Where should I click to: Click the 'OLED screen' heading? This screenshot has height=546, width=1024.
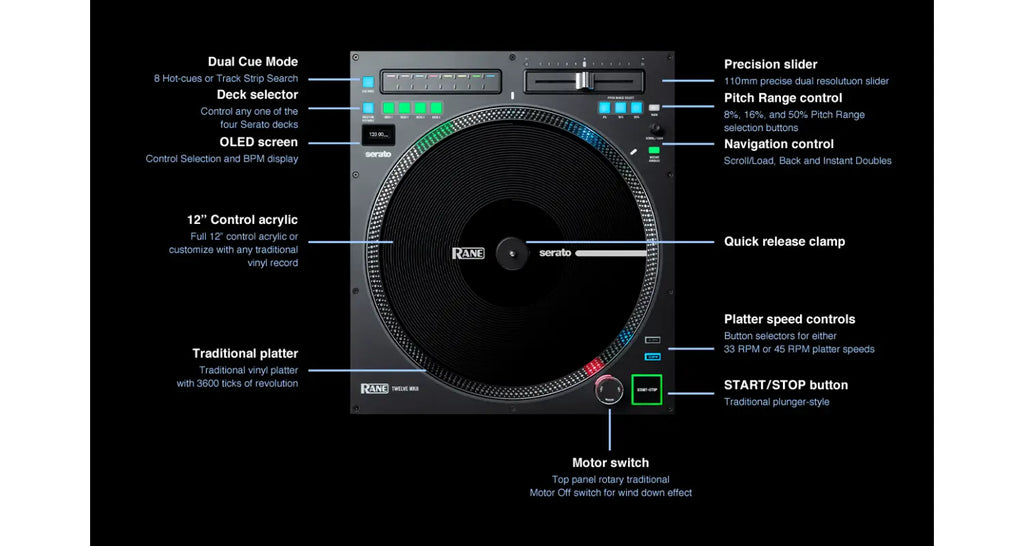tap(259, 142)
